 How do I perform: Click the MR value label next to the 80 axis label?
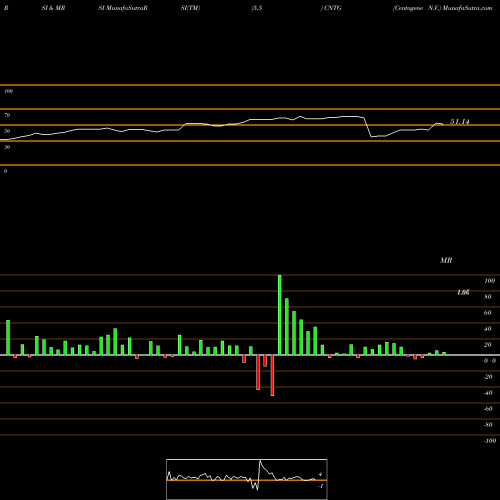point(463,292)
